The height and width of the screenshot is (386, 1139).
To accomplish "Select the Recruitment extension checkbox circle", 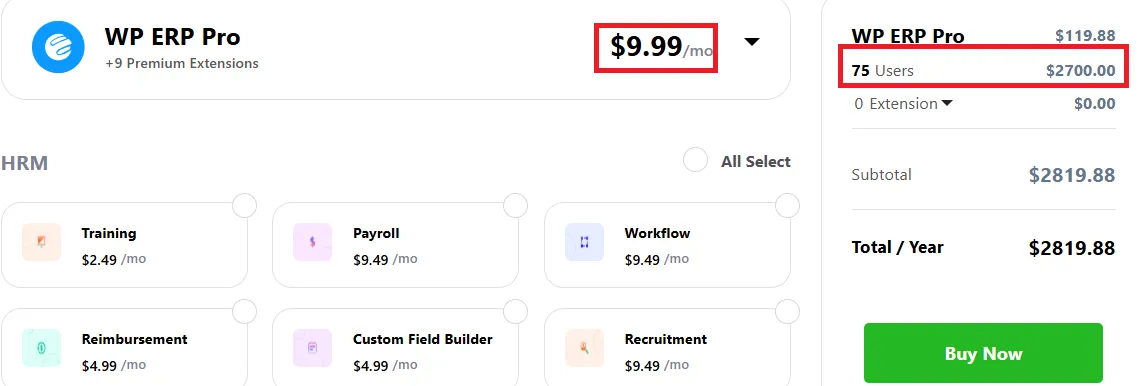I will (x=787, y=312).
